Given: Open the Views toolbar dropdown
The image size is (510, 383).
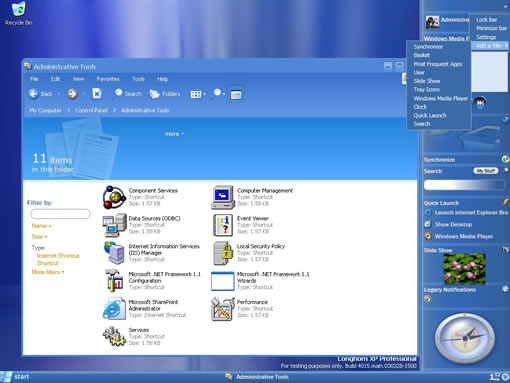Looking at the screenshot, I should click(198, 95).
